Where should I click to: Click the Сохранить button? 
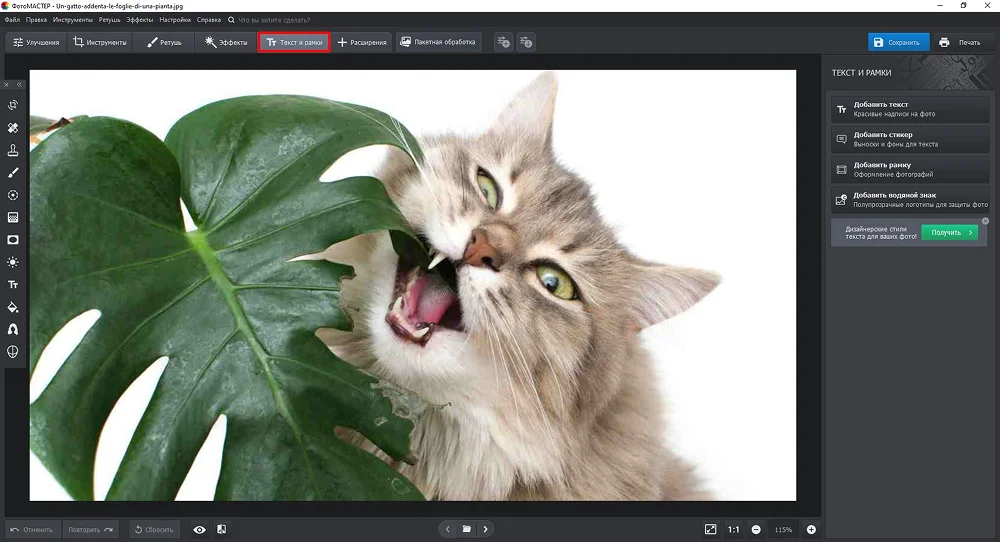(897, 43)
